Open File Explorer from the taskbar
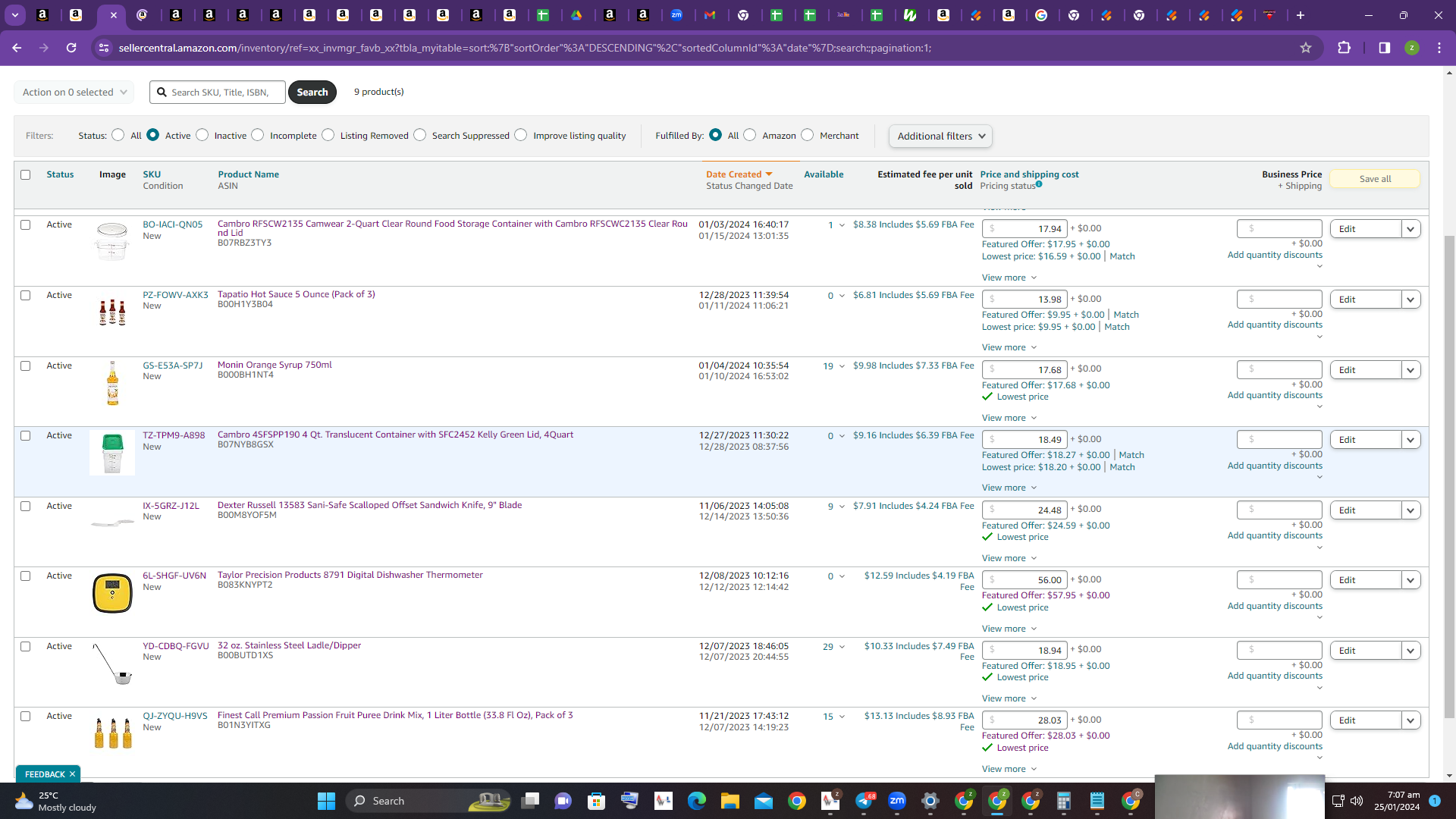The width and height of the screenshot is (1456, 819). [x=730, y=801]
